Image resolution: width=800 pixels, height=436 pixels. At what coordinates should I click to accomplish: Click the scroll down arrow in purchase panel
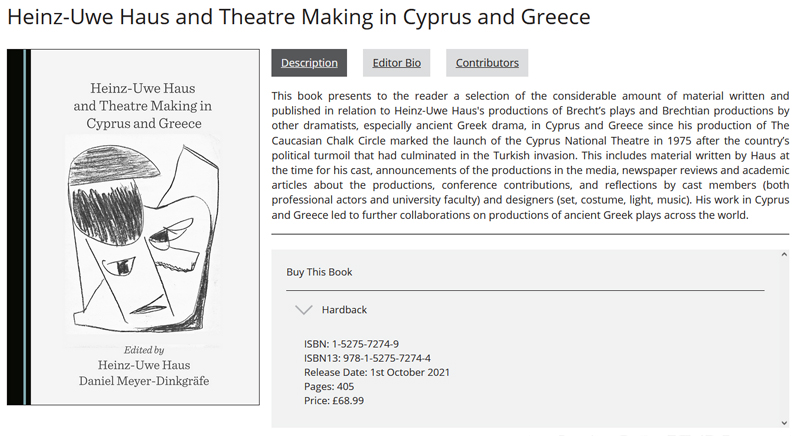(x=784, y=423)
